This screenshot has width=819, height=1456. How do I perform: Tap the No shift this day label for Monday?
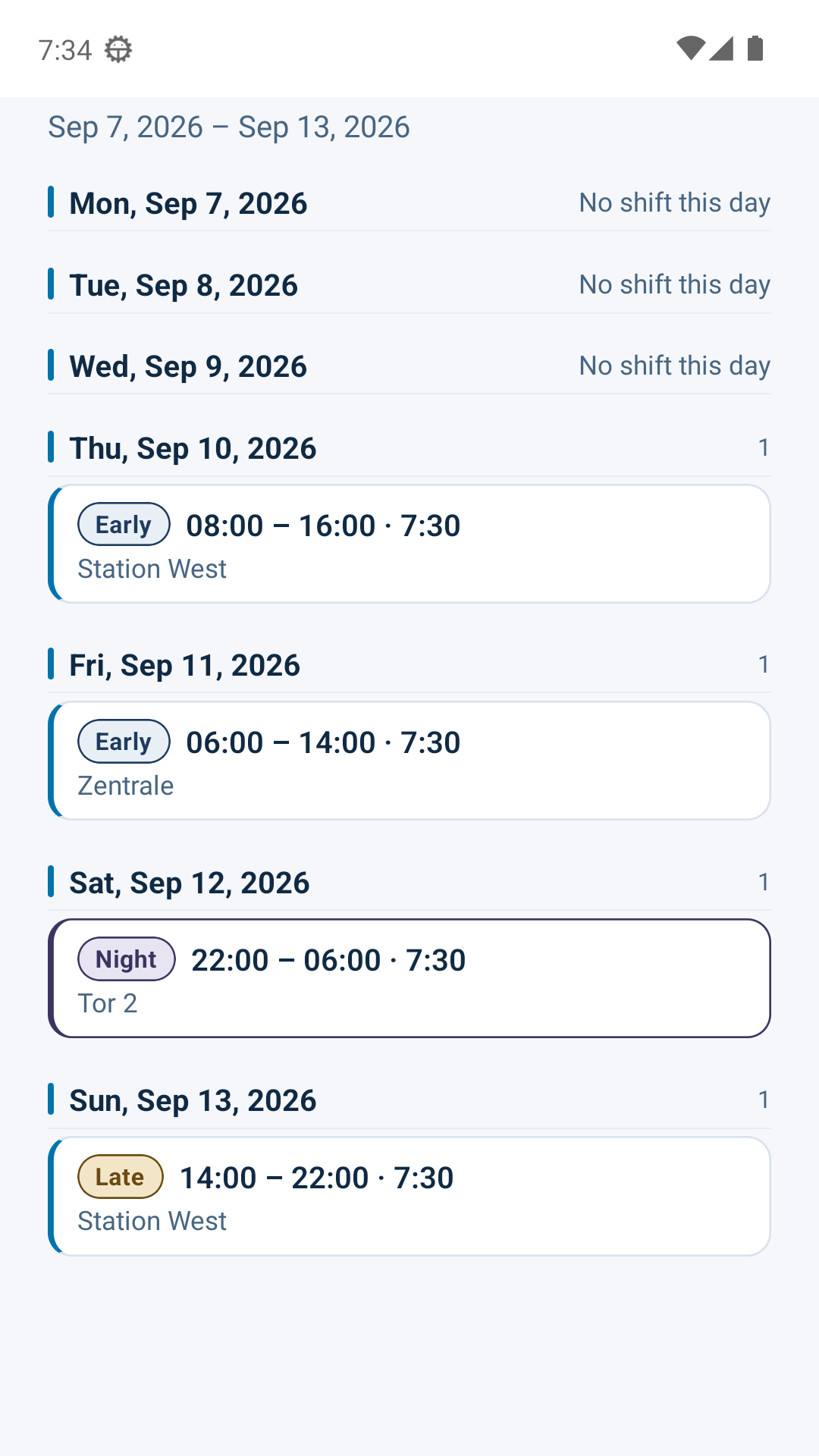click(675, 203)
